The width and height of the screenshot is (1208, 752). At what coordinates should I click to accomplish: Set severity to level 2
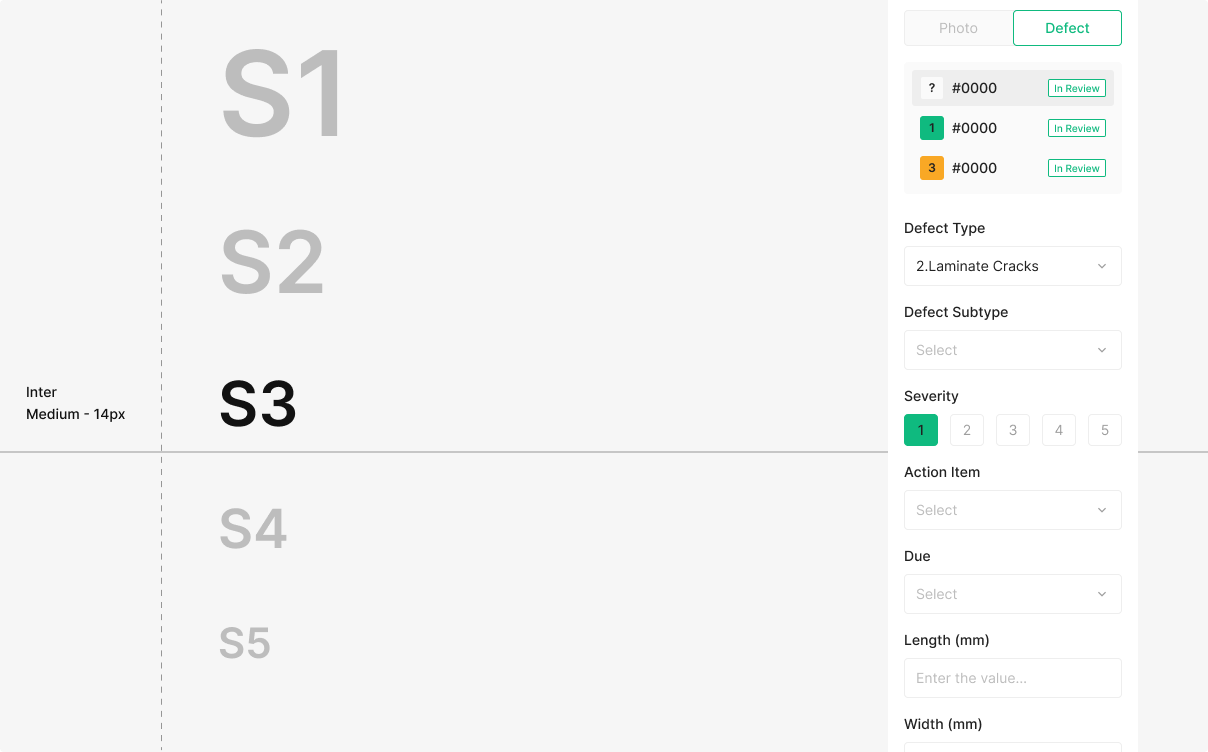tap(967, 430)
